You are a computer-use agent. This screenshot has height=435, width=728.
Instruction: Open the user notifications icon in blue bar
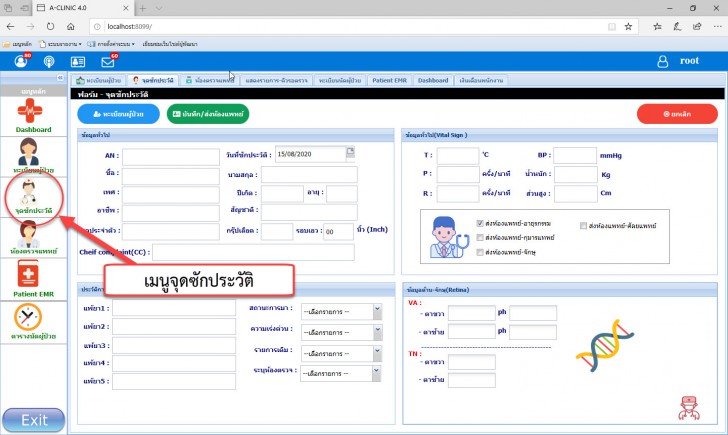pos(21,61)
